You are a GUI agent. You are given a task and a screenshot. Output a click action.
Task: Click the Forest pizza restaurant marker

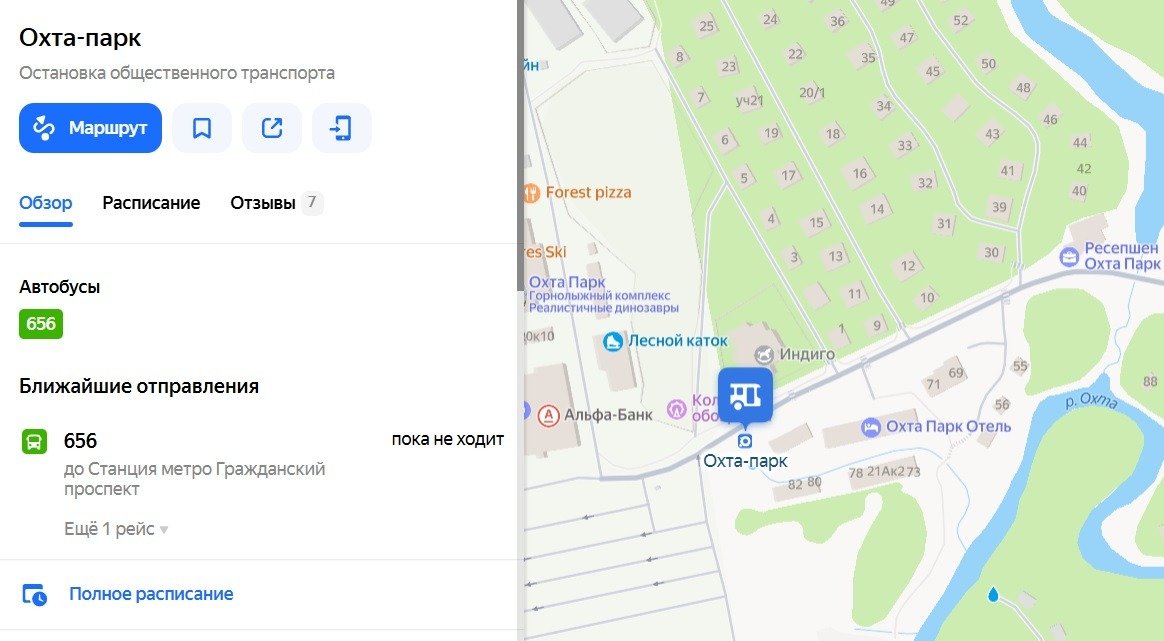coord(532,193)
